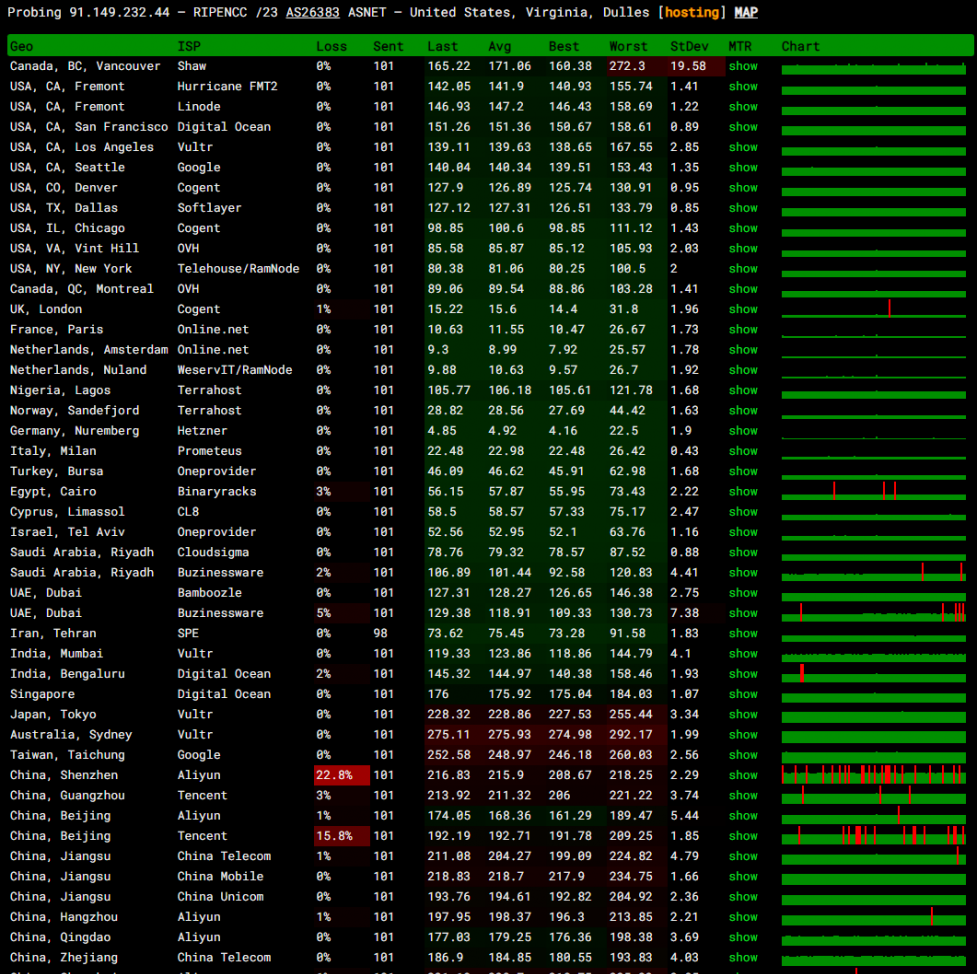Screen dimensions: 977x974
Task: Open the chart for Egypt, Cairo
Action: [874, 491]
